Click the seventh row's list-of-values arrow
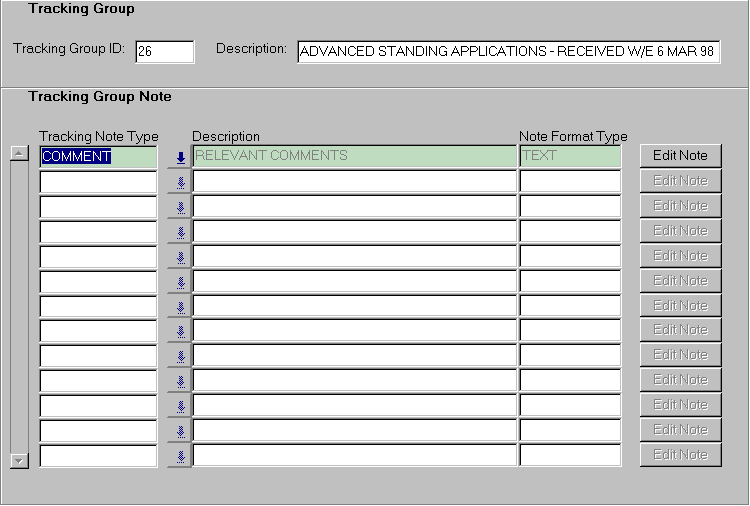The image size is (750, 506). (180, 306)
